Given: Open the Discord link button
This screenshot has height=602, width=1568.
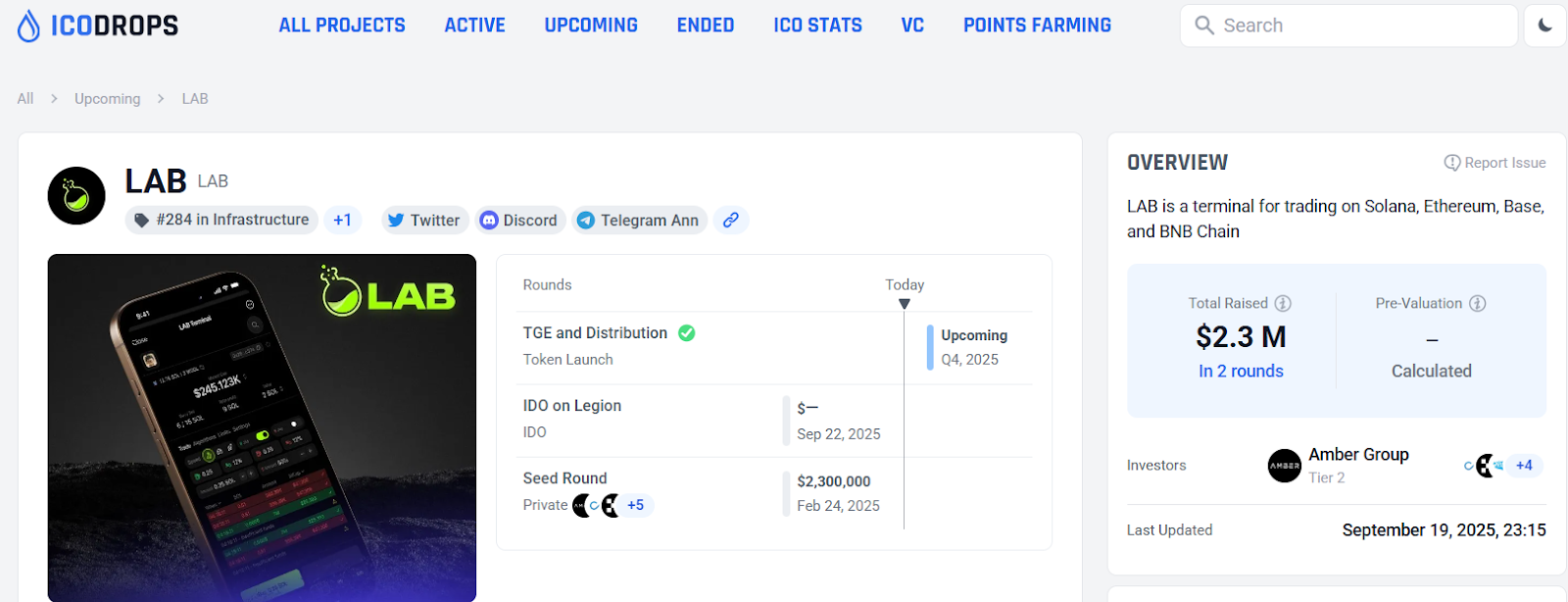Looking at the screenshot, I should pos(518,221).
